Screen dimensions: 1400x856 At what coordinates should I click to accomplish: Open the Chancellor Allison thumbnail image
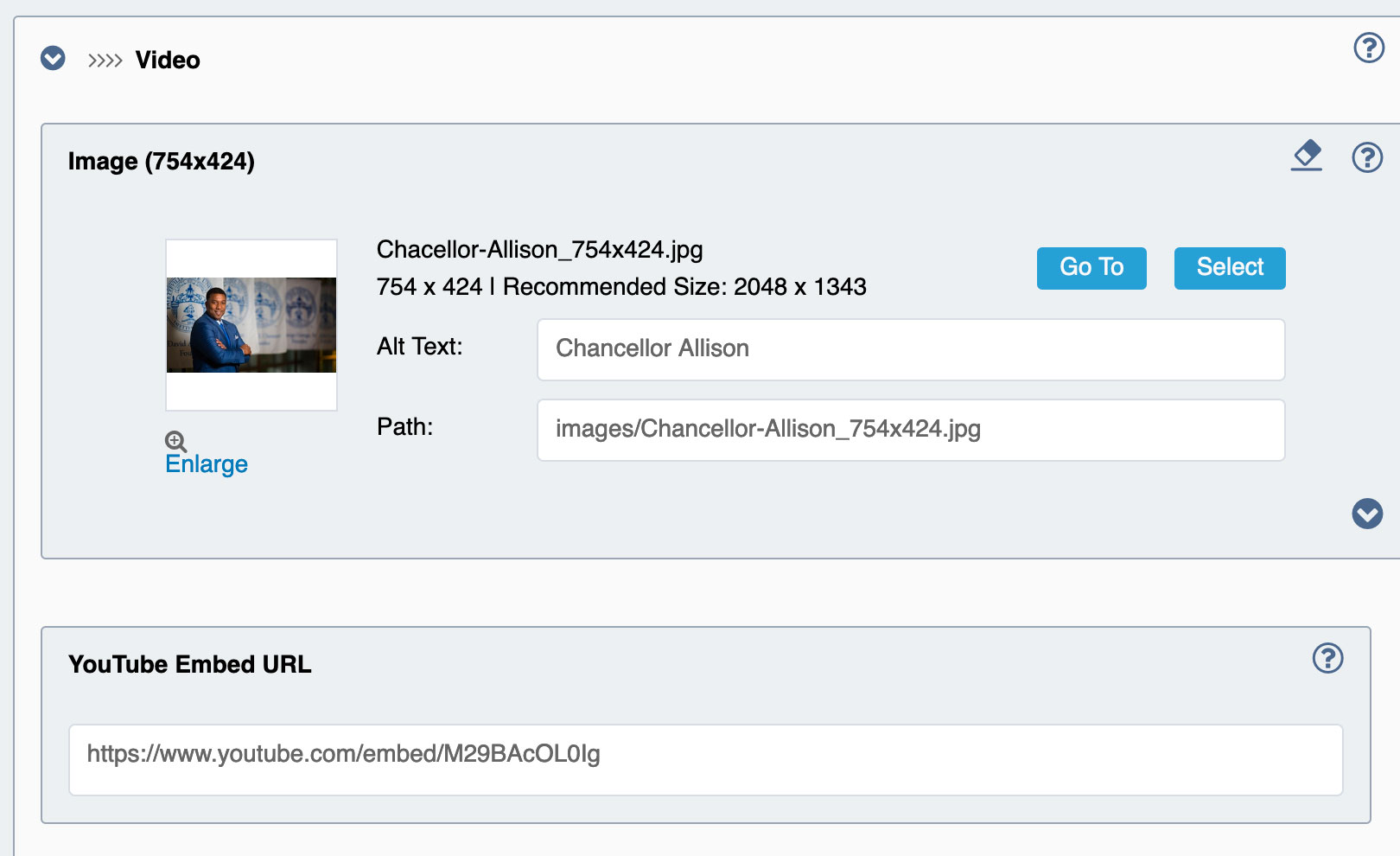click(x=251, y=325)
